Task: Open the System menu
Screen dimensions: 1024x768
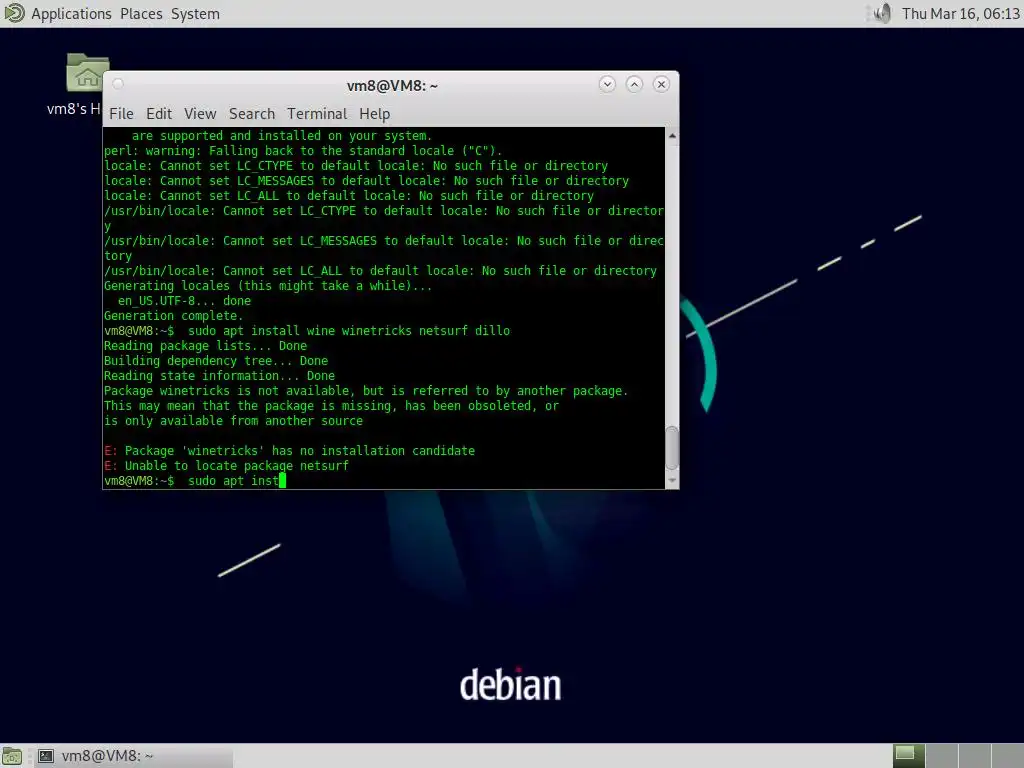Action: (195, 14)
